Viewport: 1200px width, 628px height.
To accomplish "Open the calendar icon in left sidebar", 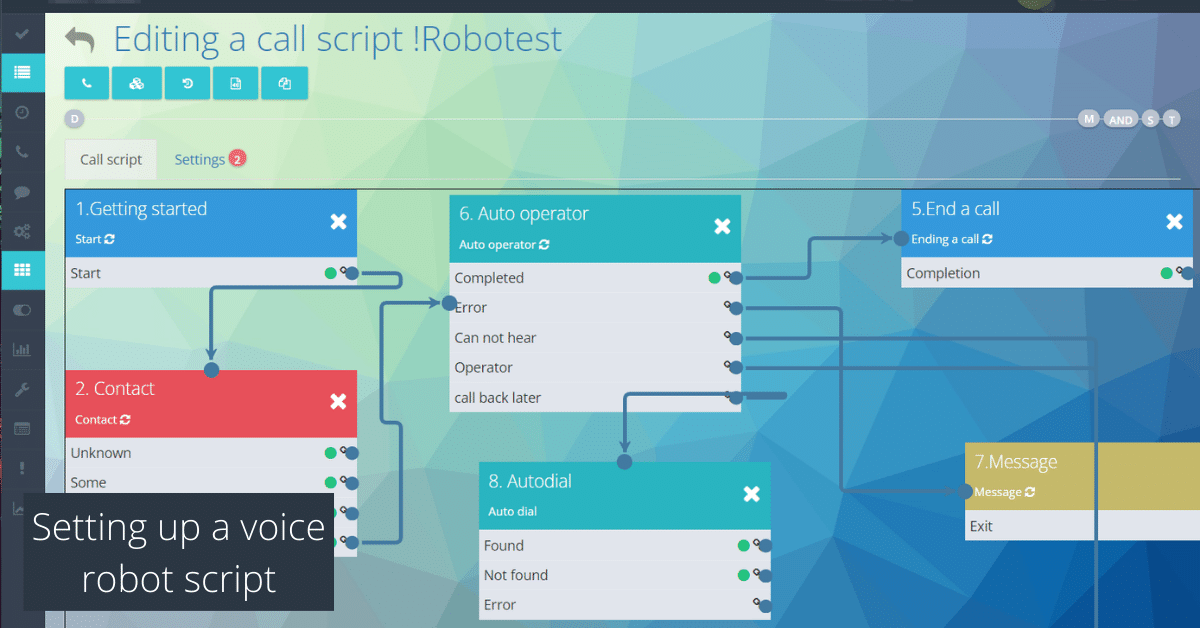I will click(22, 428).
